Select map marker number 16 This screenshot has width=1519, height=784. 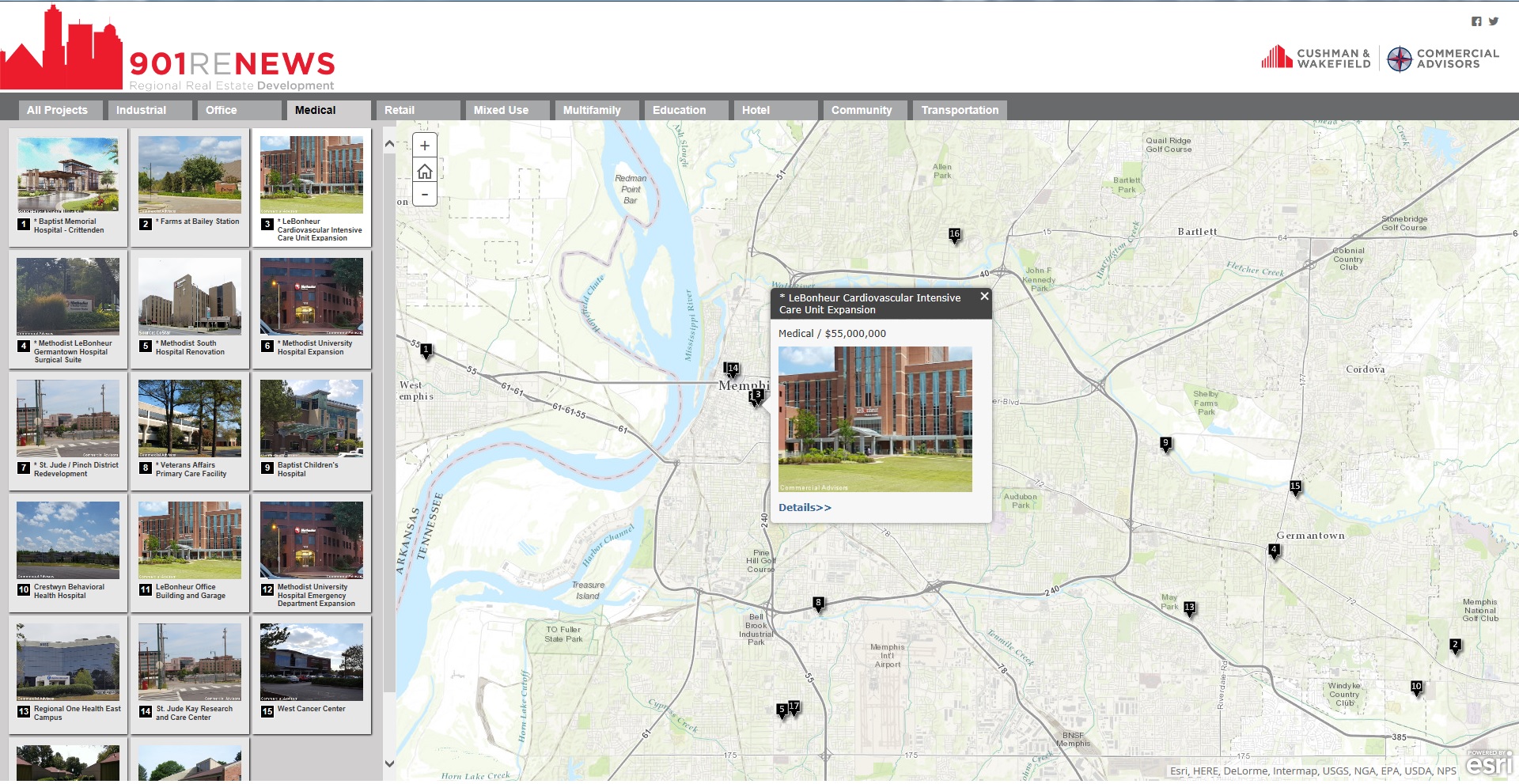[954, 234]
